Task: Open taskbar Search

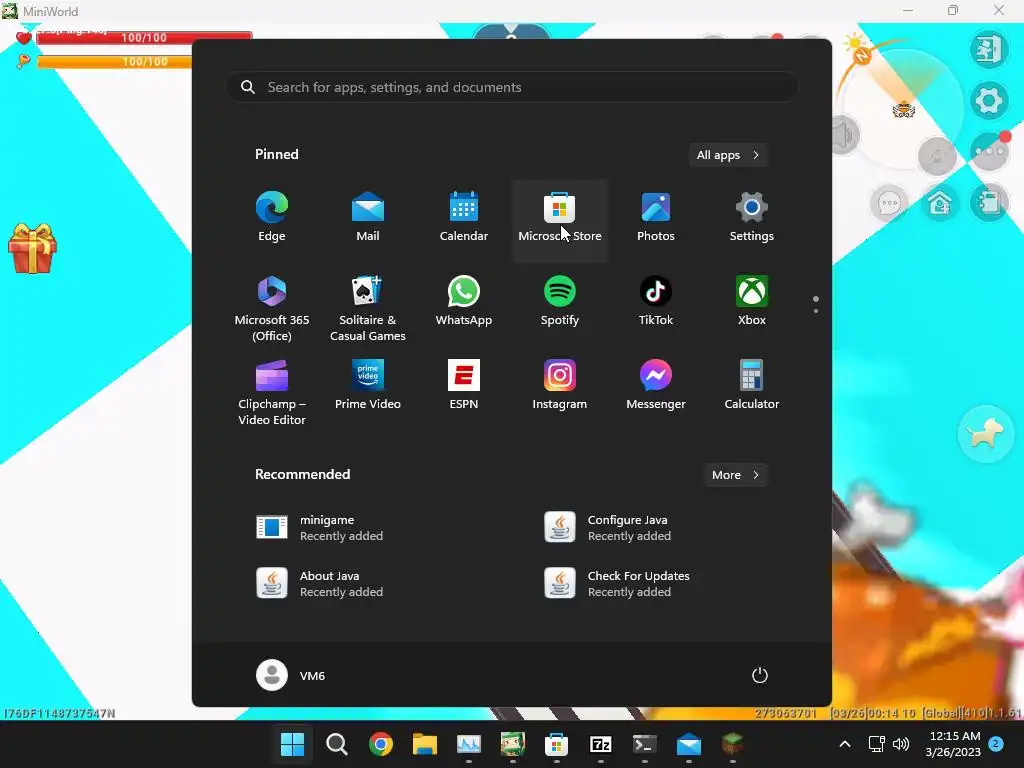Action: point(336,744)
